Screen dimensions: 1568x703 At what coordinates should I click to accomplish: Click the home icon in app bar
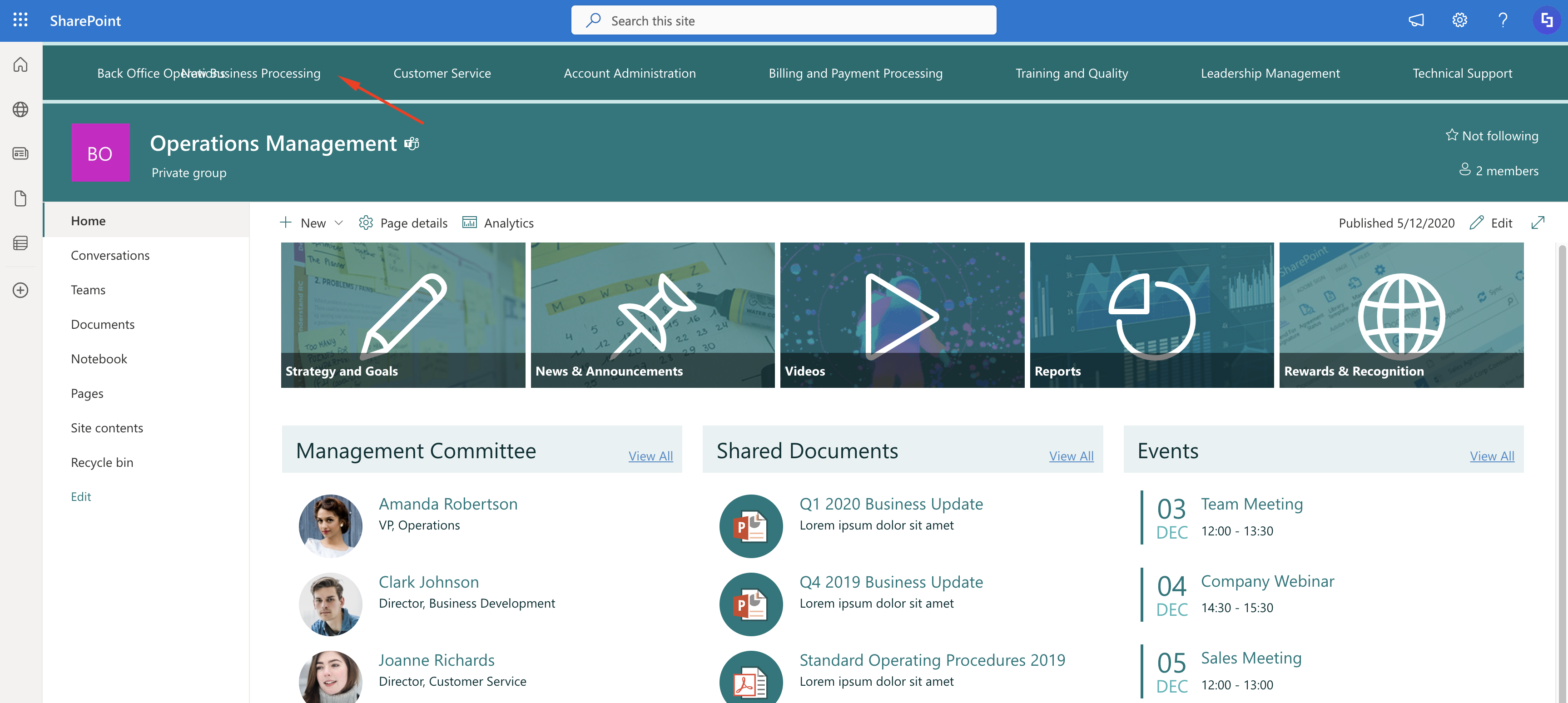[x=20, y=64]
